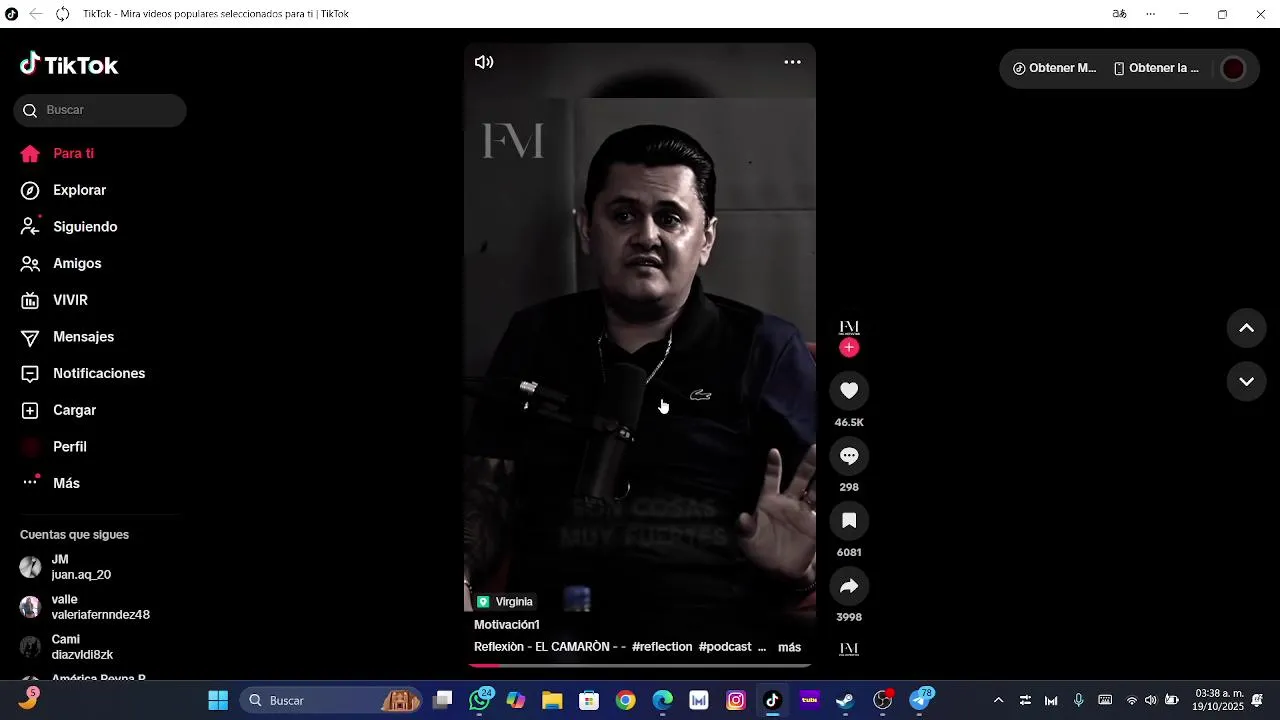Click the translate icon in title bar

click(x=1120, y=14)
